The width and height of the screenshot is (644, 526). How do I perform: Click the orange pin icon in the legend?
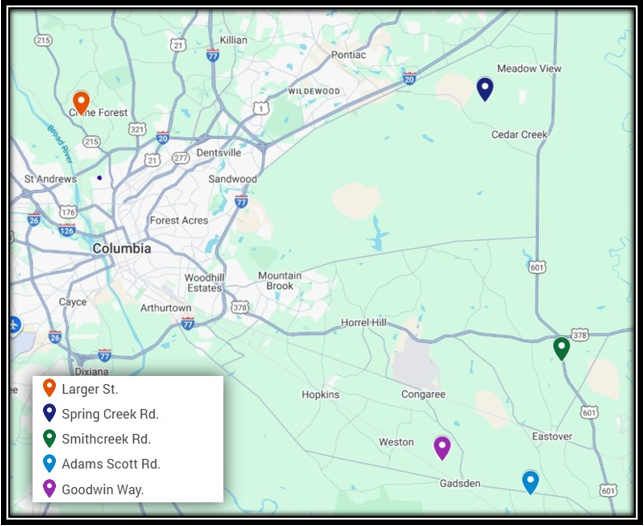point(49,389)
